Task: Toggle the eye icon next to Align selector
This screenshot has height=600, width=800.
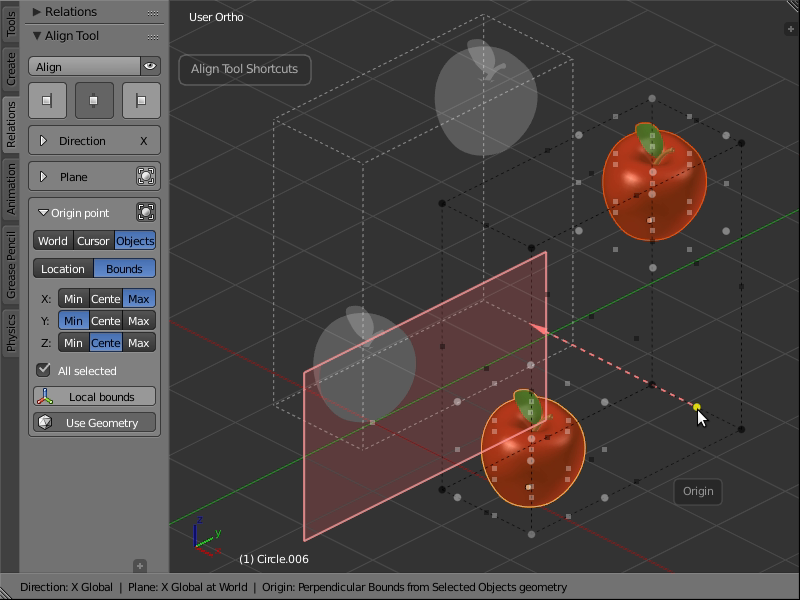Action: pos(150,66)
